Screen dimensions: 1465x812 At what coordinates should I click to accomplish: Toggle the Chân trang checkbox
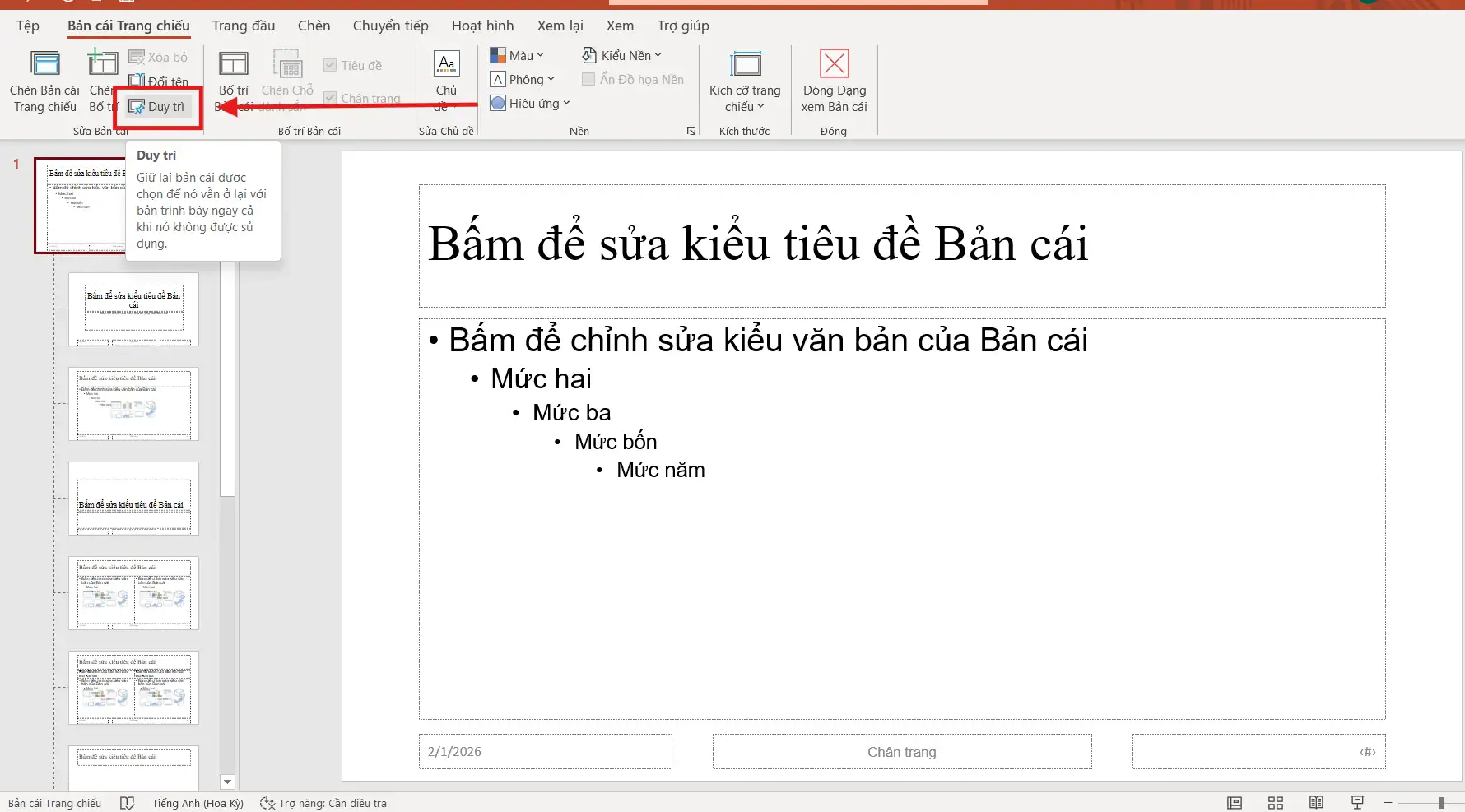(330, 97)
